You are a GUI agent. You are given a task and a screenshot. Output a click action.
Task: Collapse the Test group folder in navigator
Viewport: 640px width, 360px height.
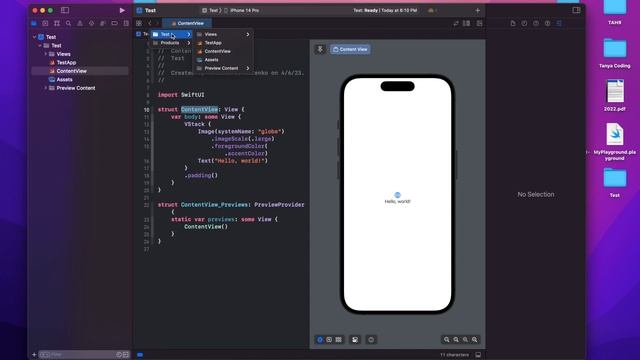40,46
